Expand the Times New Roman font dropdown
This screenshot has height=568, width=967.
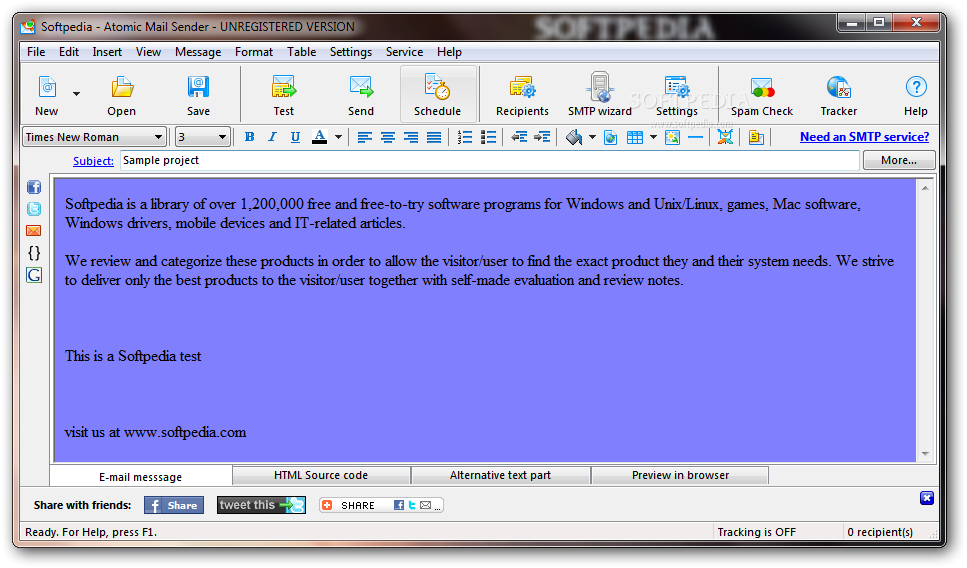[158, 137]
